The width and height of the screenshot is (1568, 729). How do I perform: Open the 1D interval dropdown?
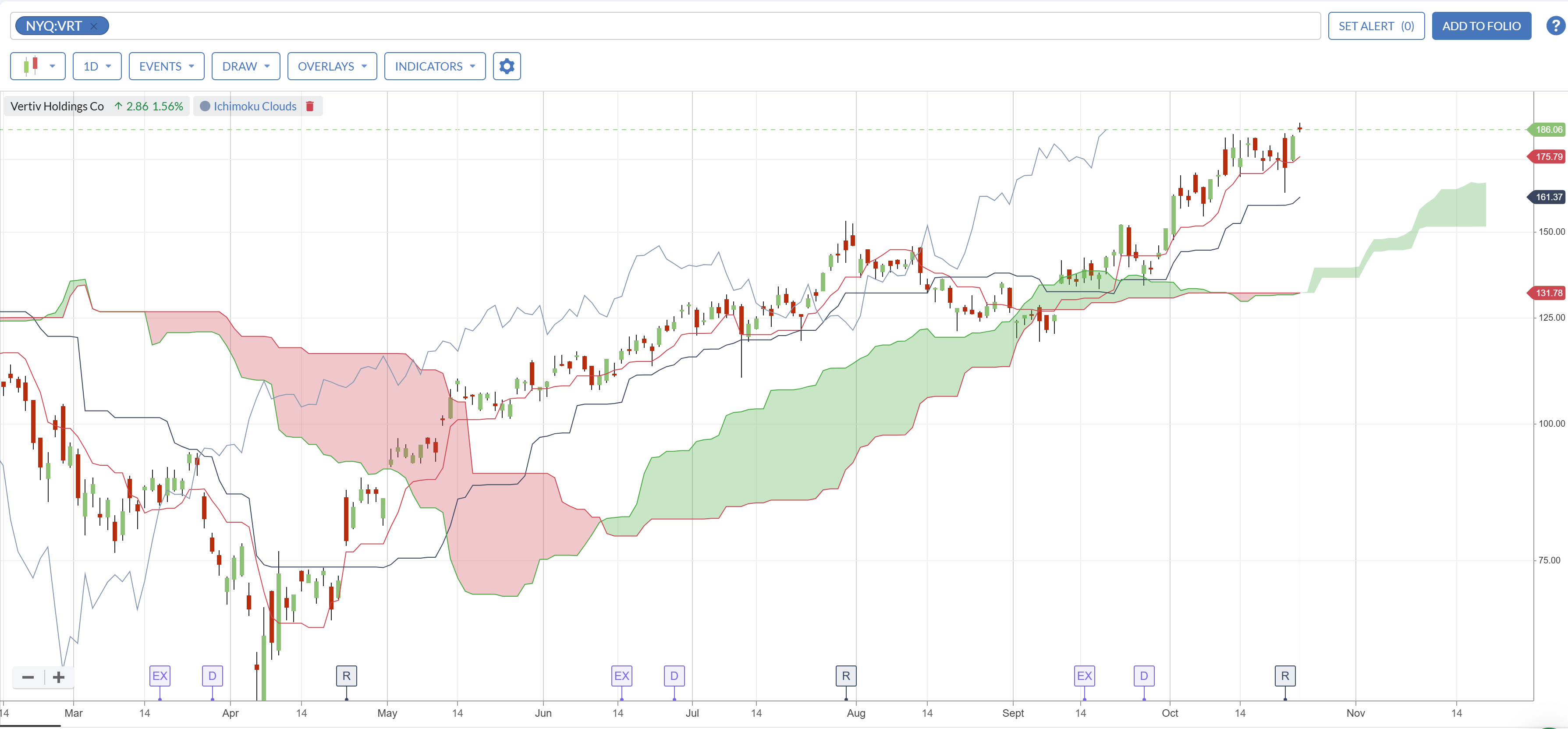[97, 66]
